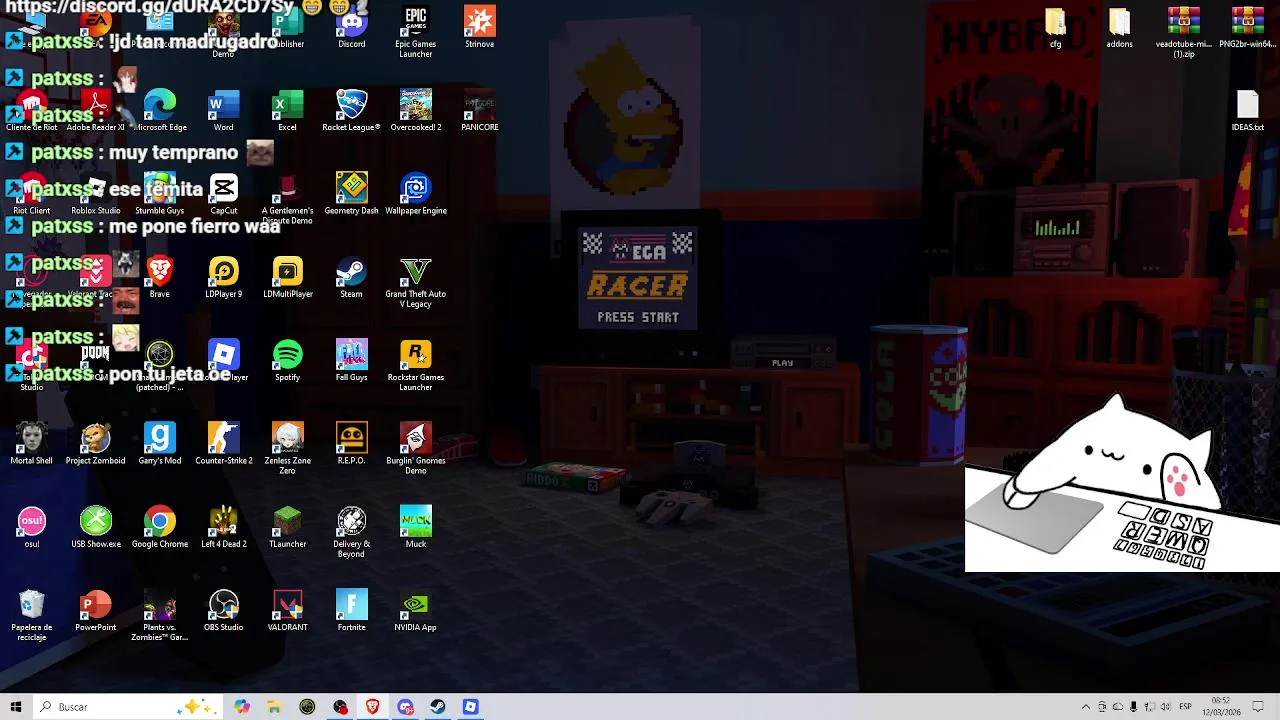Select the Project Zomboid icon
The width and height of the screenshot is (1280, 720).
95,444
